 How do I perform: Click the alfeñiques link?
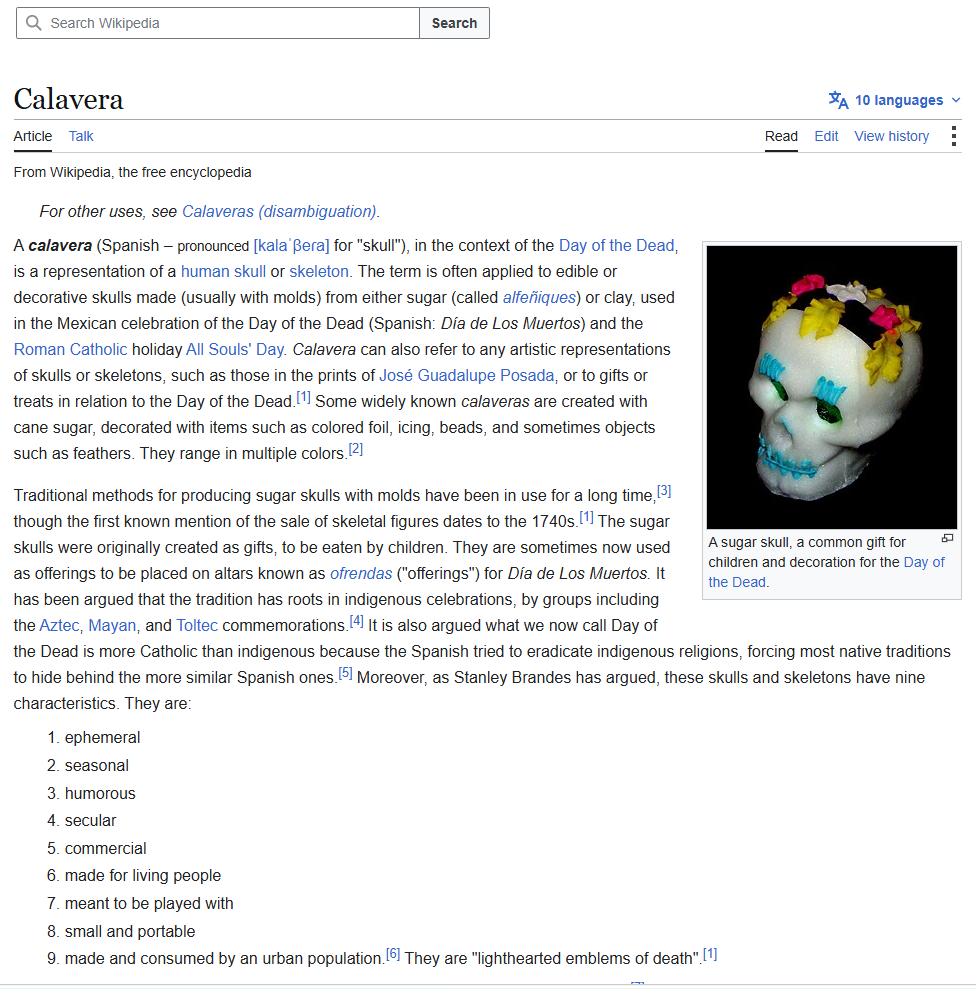coord(539,297)
